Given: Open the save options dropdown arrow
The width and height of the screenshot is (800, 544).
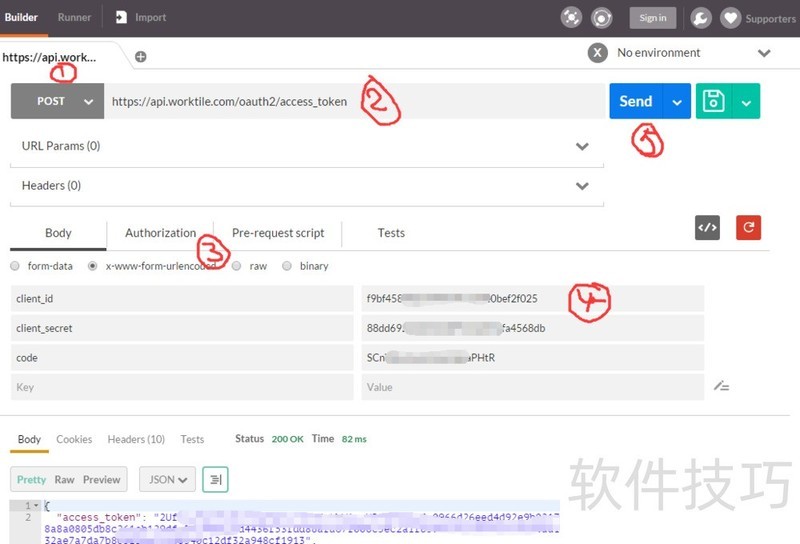Looking at the screenshot, I should (x=746, y=101).
